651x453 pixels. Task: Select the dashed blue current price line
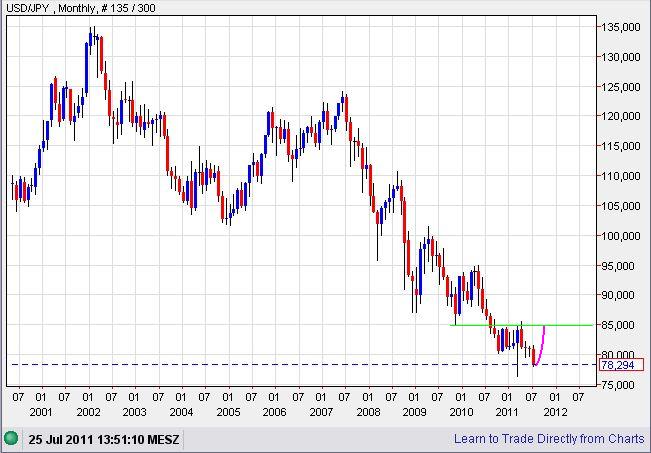click(303, 365)
